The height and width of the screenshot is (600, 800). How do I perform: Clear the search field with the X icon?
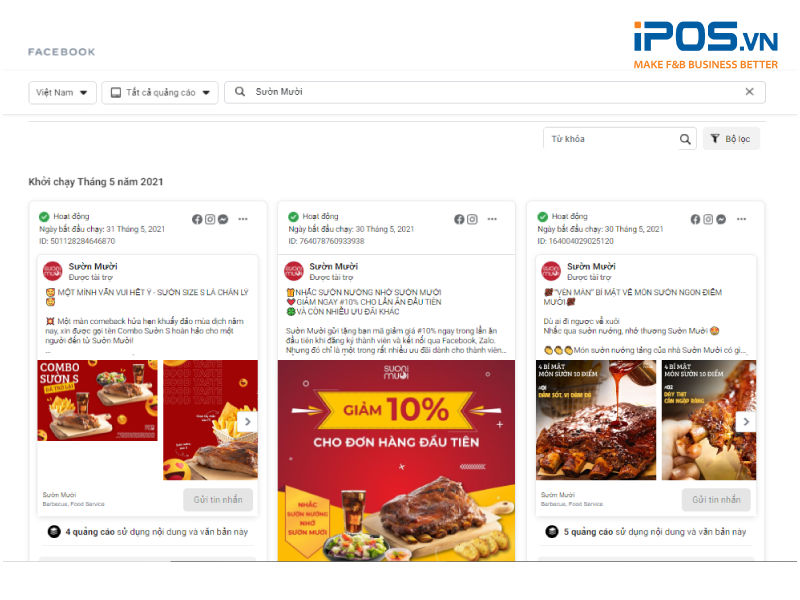(749, 91)
